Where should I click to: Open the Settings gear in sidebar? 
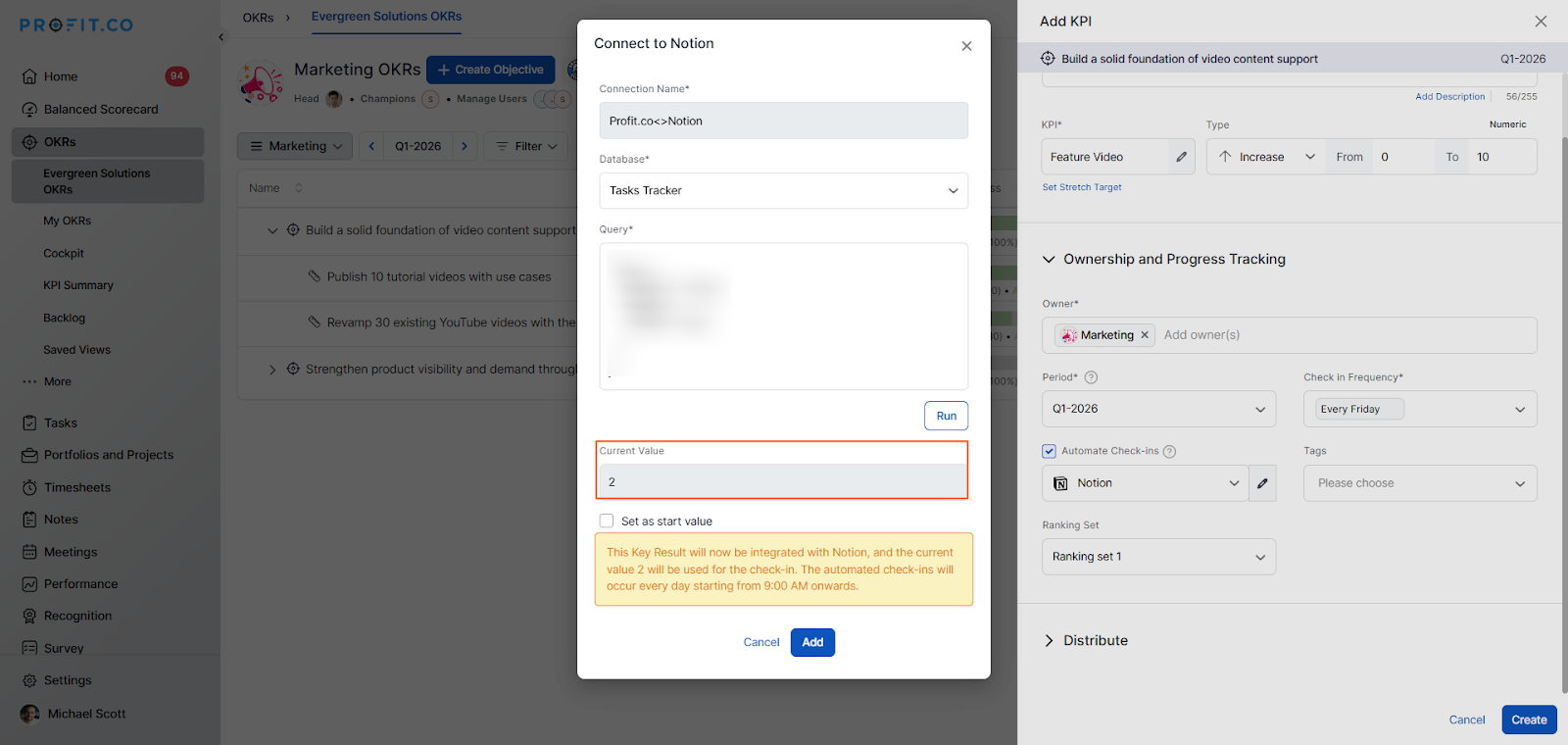(x=29, y=680)
